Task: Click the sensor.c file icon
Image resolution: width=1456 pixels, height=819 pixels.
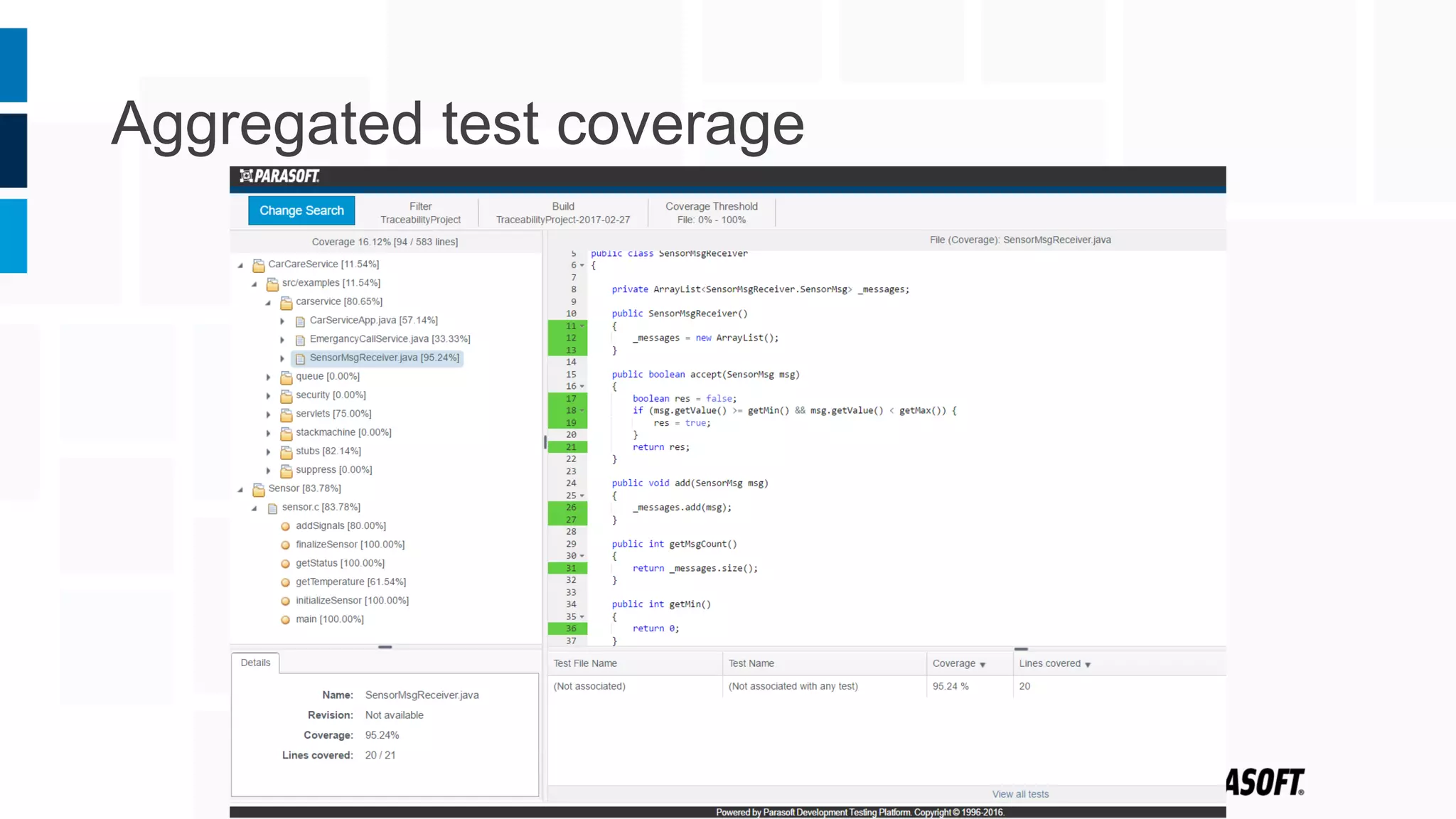Action: [x=272, y=508]
